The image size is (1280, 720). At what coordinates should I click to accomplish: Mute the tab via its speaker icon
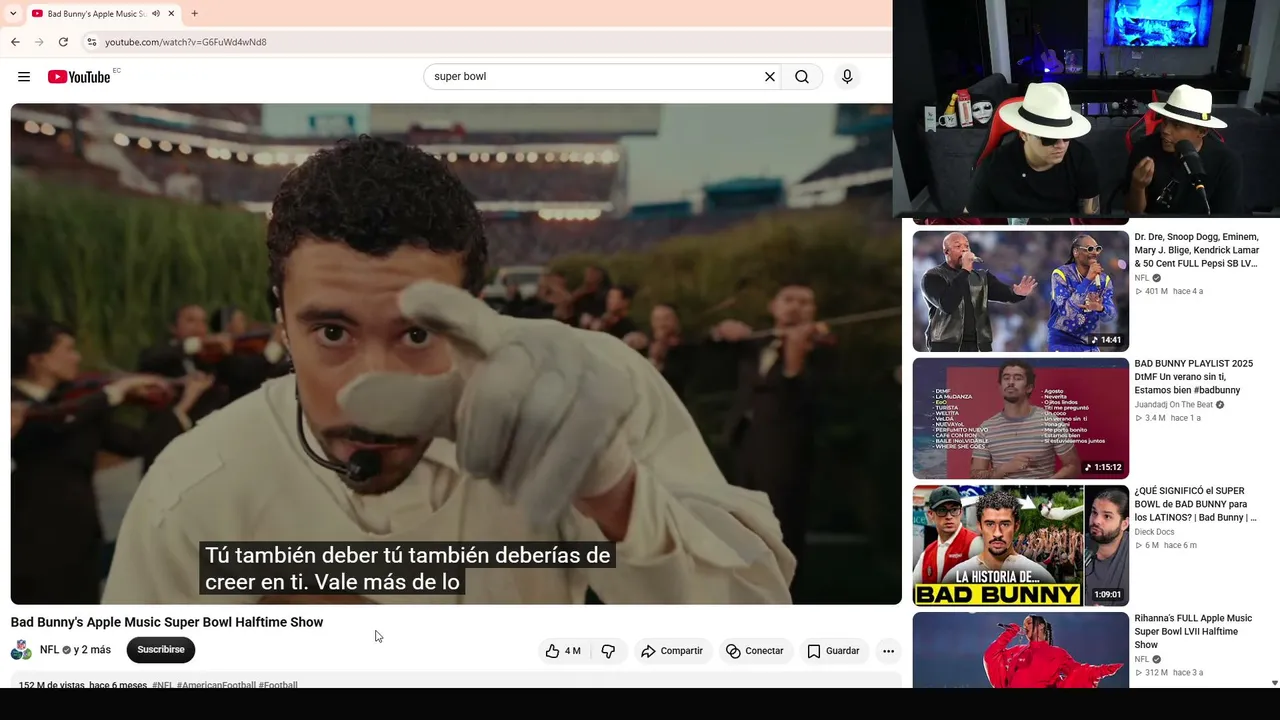pos(156,14)
